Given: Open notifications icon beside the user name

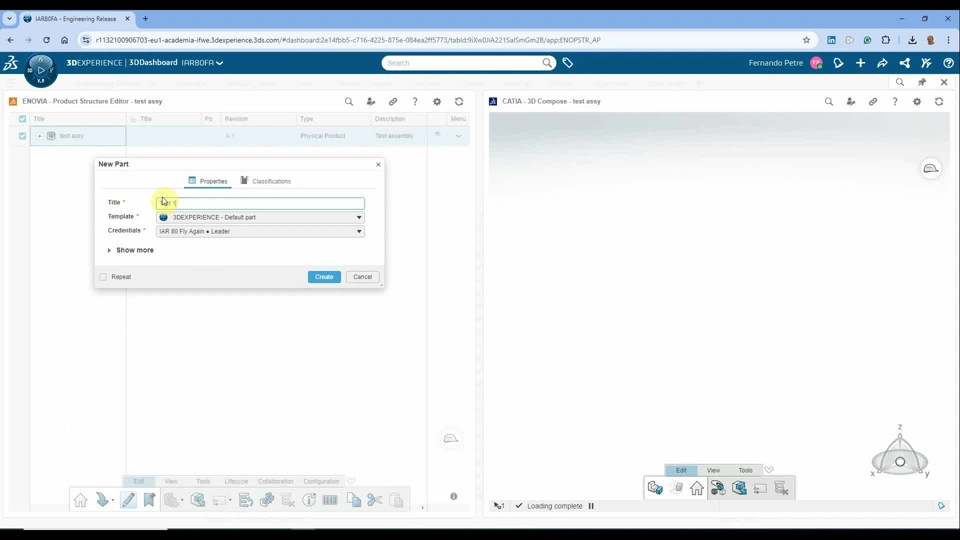Looking at the screenshot, I should 838,62.
